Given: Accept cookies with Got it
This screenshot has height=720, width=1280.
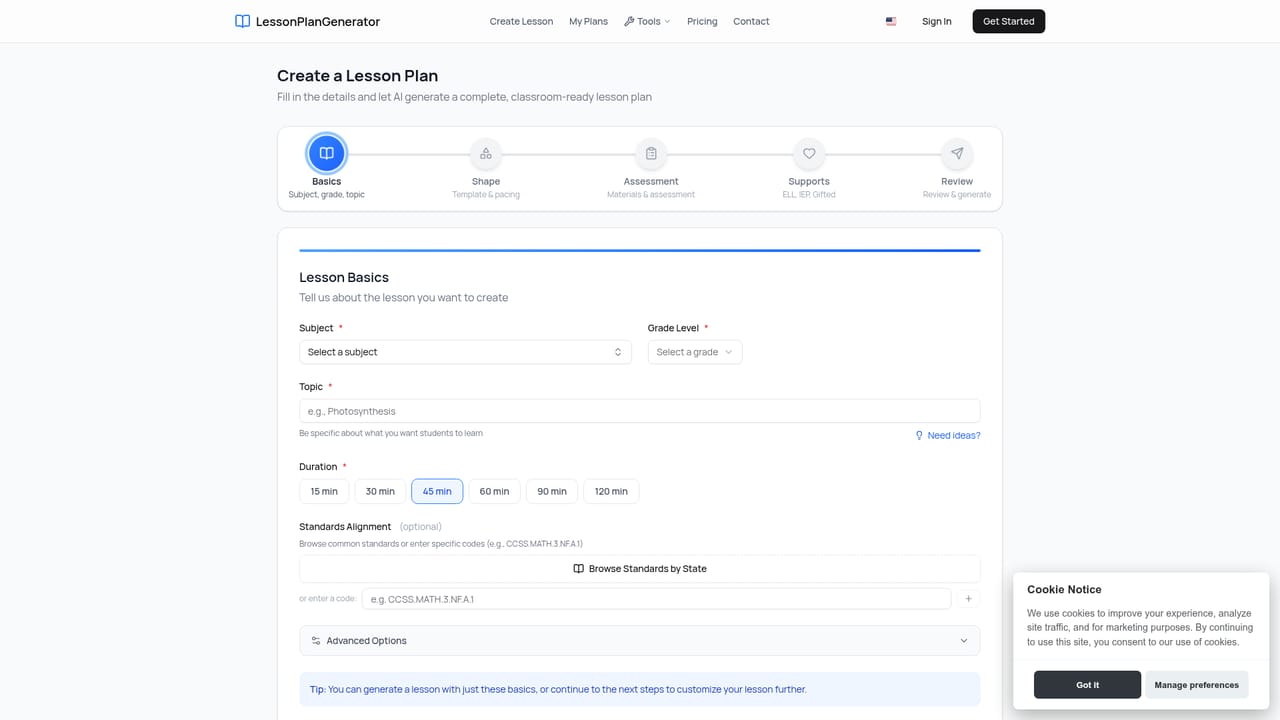Looking at the screenshot, I should 1087,685.
